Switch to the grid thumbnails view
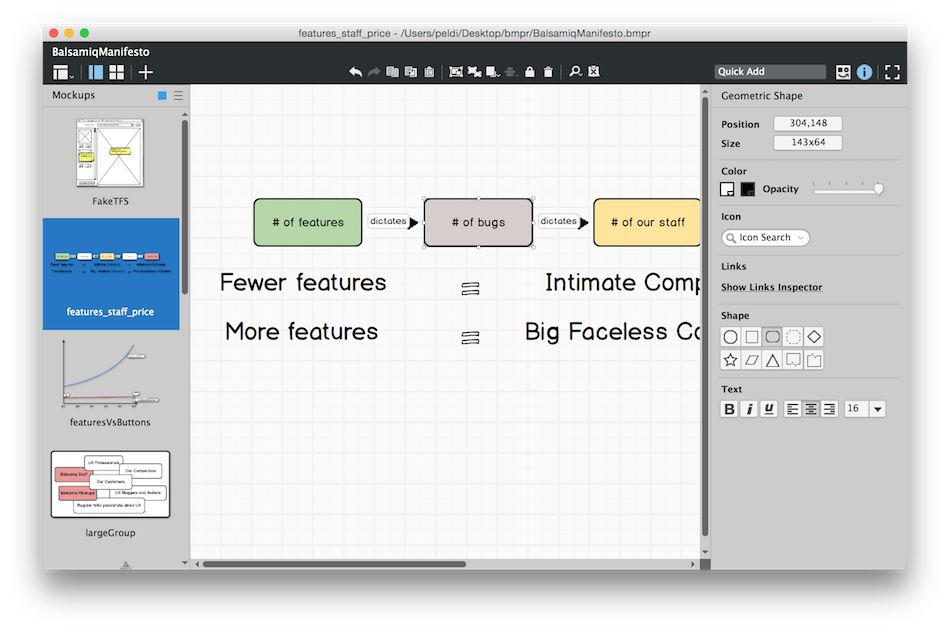The width and height of the screenshot is (950, 631). [117, 72]
